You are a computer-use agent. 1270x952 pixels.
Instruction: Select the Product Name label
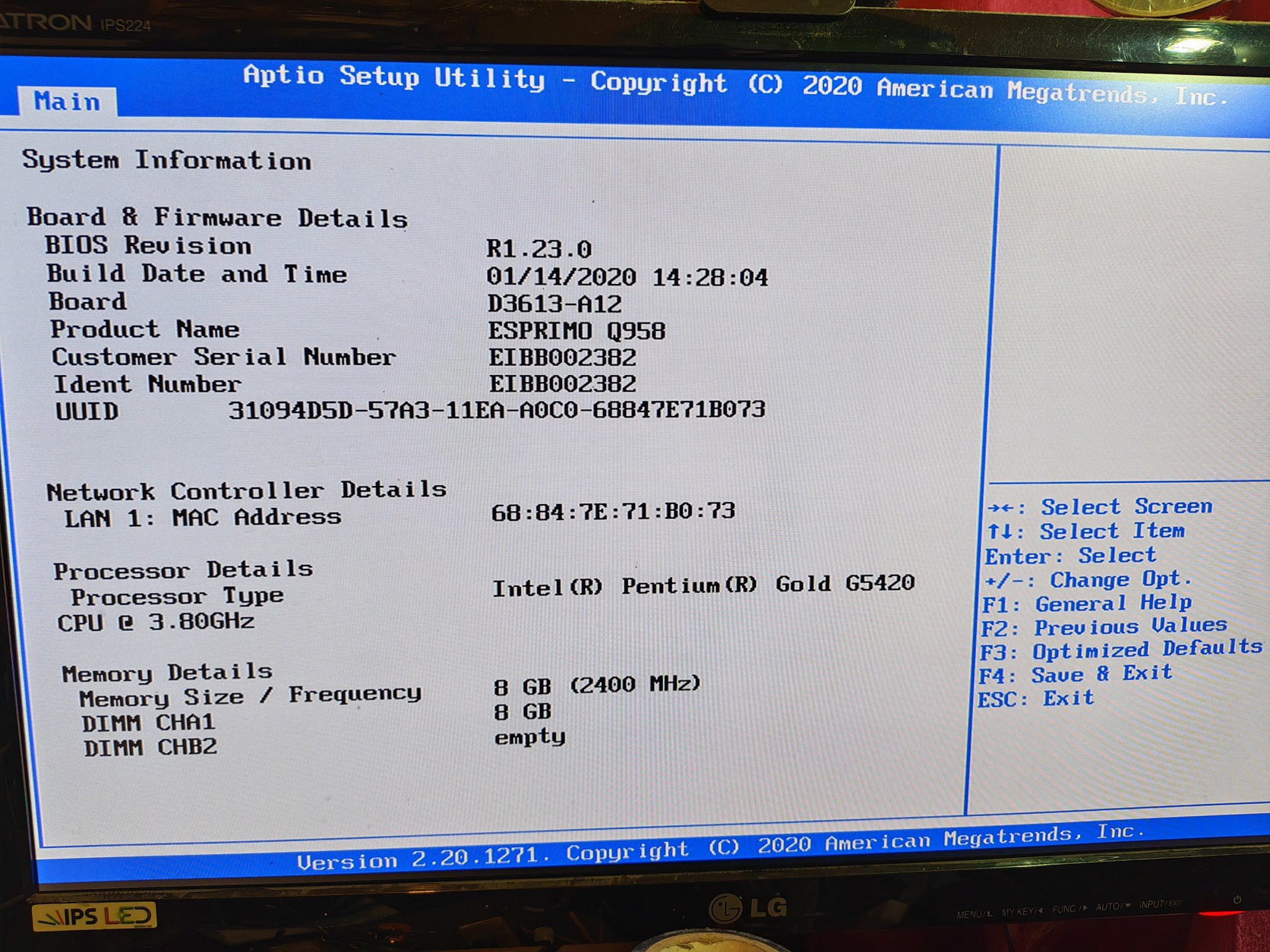(x=145, y=329)
